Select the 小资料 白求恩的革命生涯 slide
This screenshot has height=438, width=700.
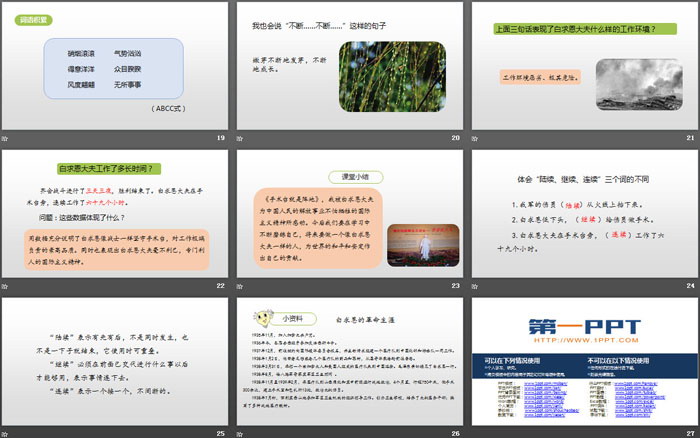(x=349, y=360)
